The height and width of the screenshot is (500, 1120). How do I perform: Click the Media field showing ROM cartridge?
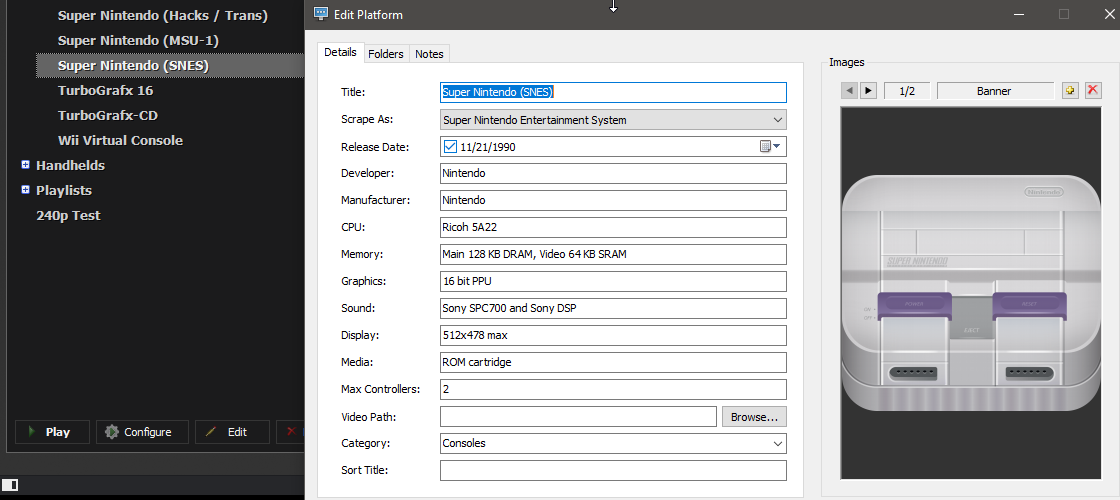pos(613,362)
